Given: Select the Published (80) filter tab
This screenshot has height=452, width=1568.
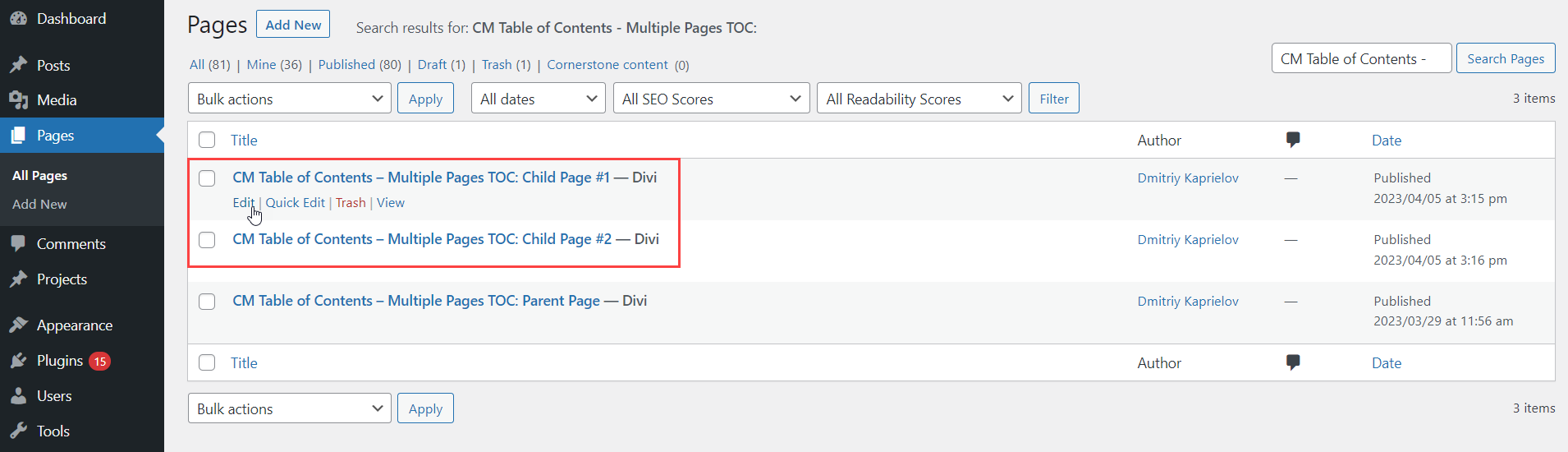Looking at the screenshot, I should 360,64.
